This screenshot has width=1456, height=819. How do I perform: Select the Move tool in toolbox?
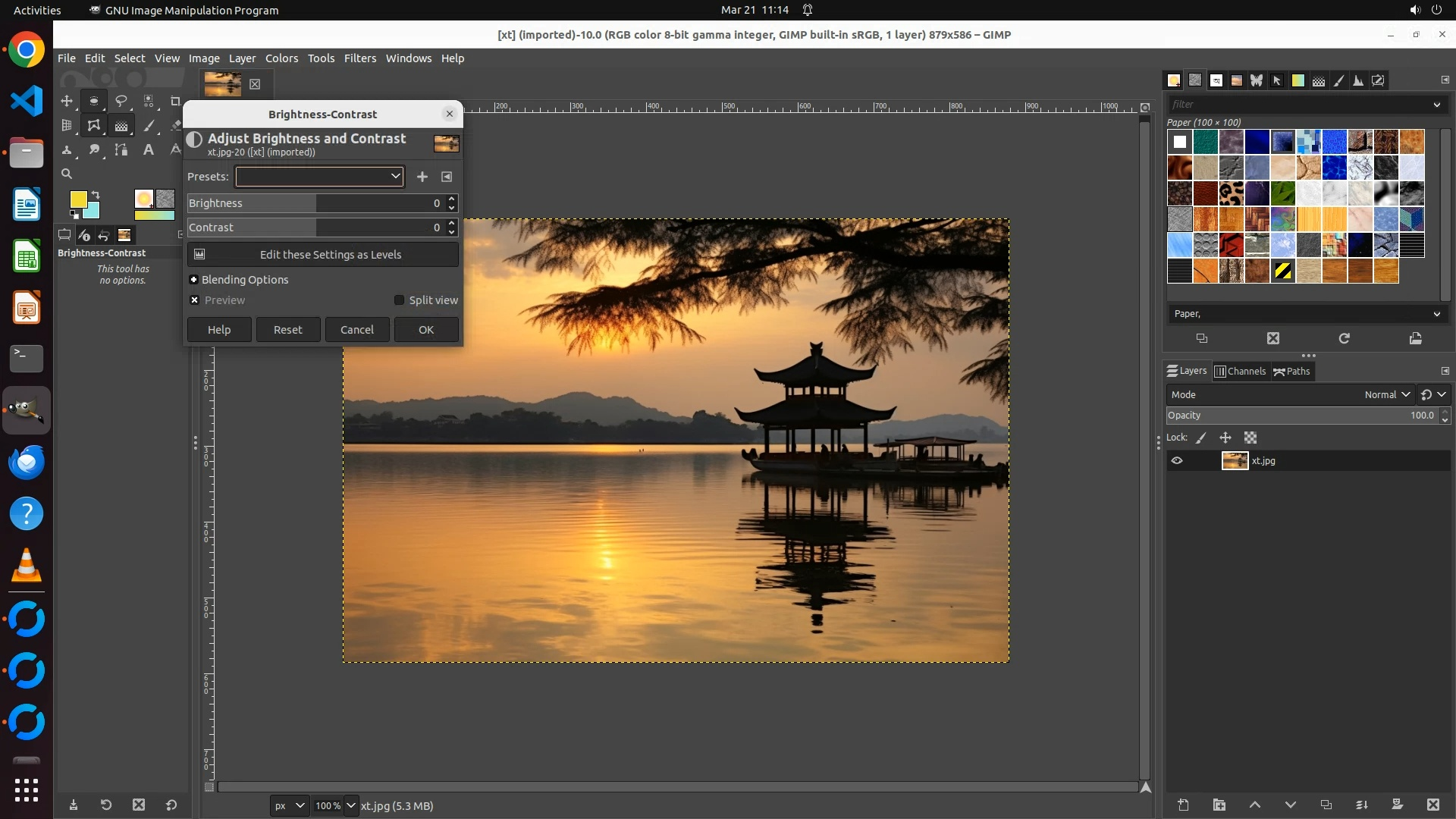click(x=67, y=101)
